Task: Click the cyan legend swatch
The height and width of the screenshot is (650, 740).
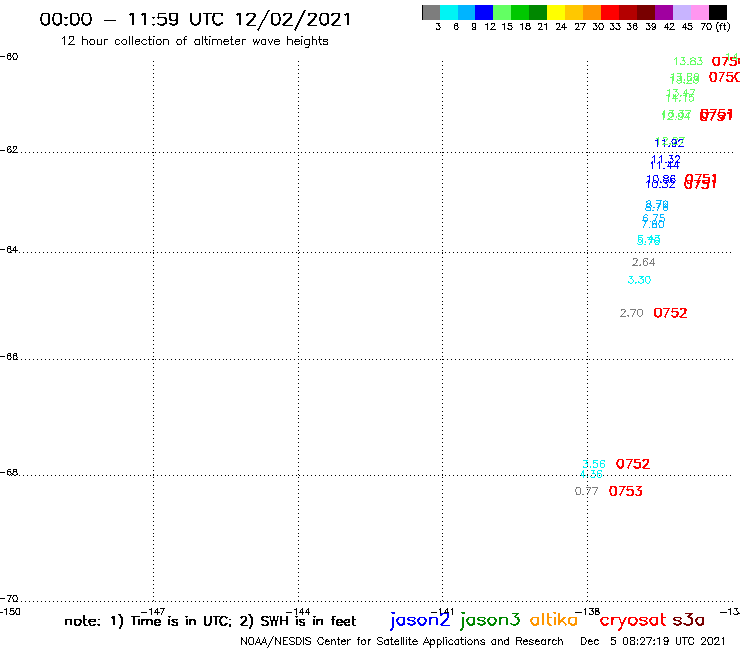Action: (x=449, y=12)
